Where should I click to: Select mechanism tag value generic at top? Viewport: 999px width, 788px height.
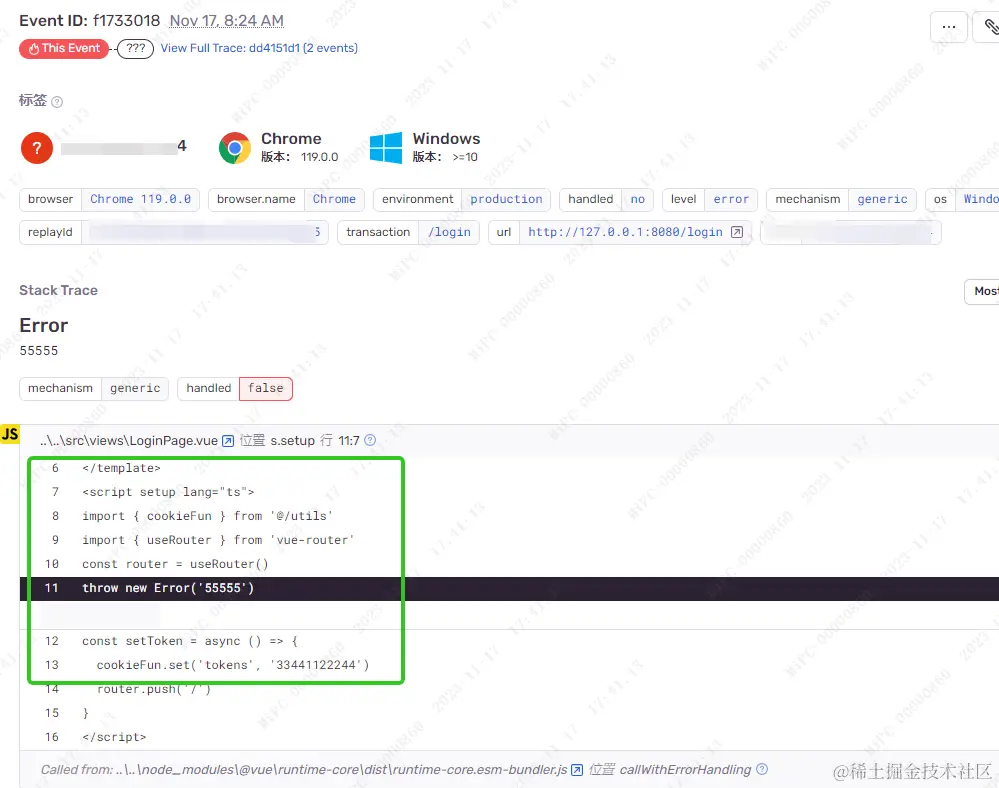tap(882, 199)
